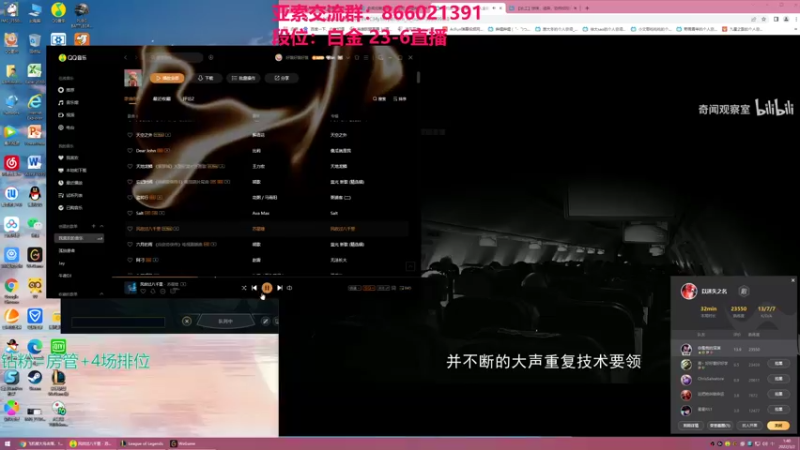Open NetEase Cloud Music desktop icon

[x=11, y=166]
